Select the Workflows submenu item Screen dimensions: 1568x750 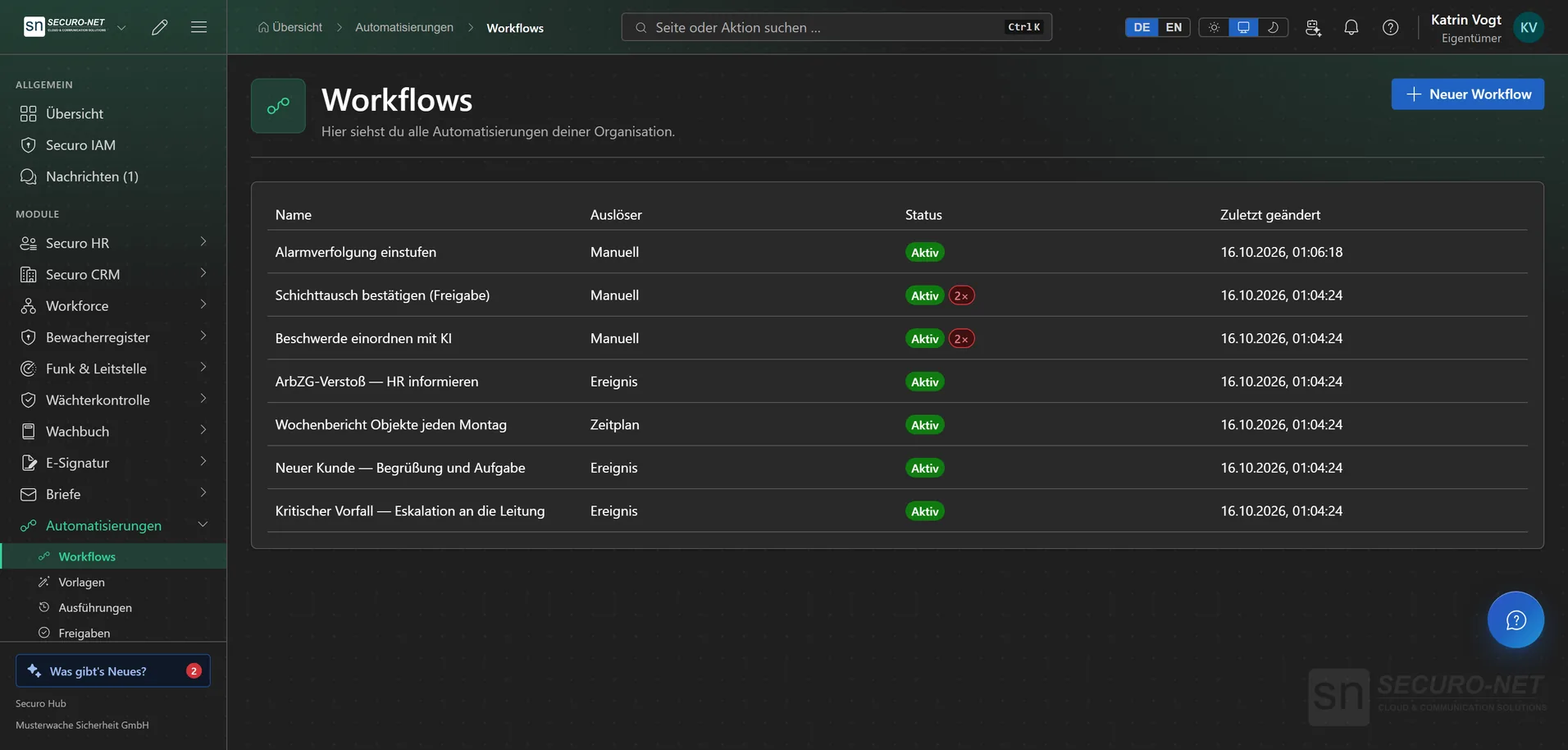pyautogui.click(x=113, y=556)
